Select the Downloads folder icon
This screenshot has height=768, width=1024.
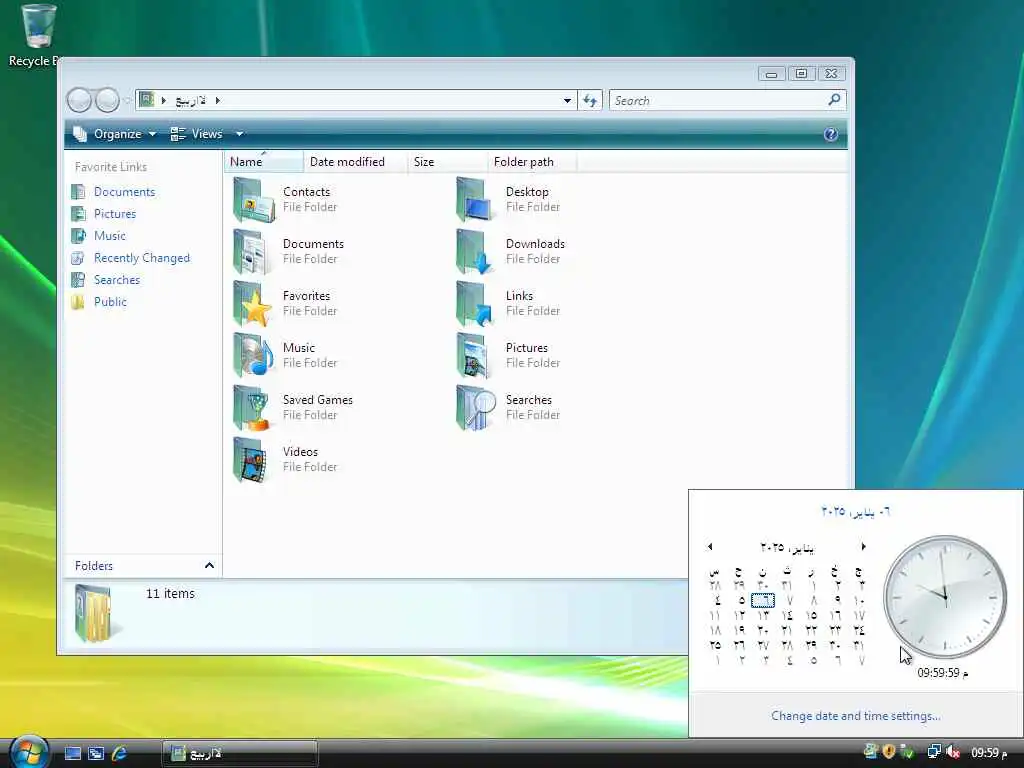pyautogui.click(x=476, y=251)
